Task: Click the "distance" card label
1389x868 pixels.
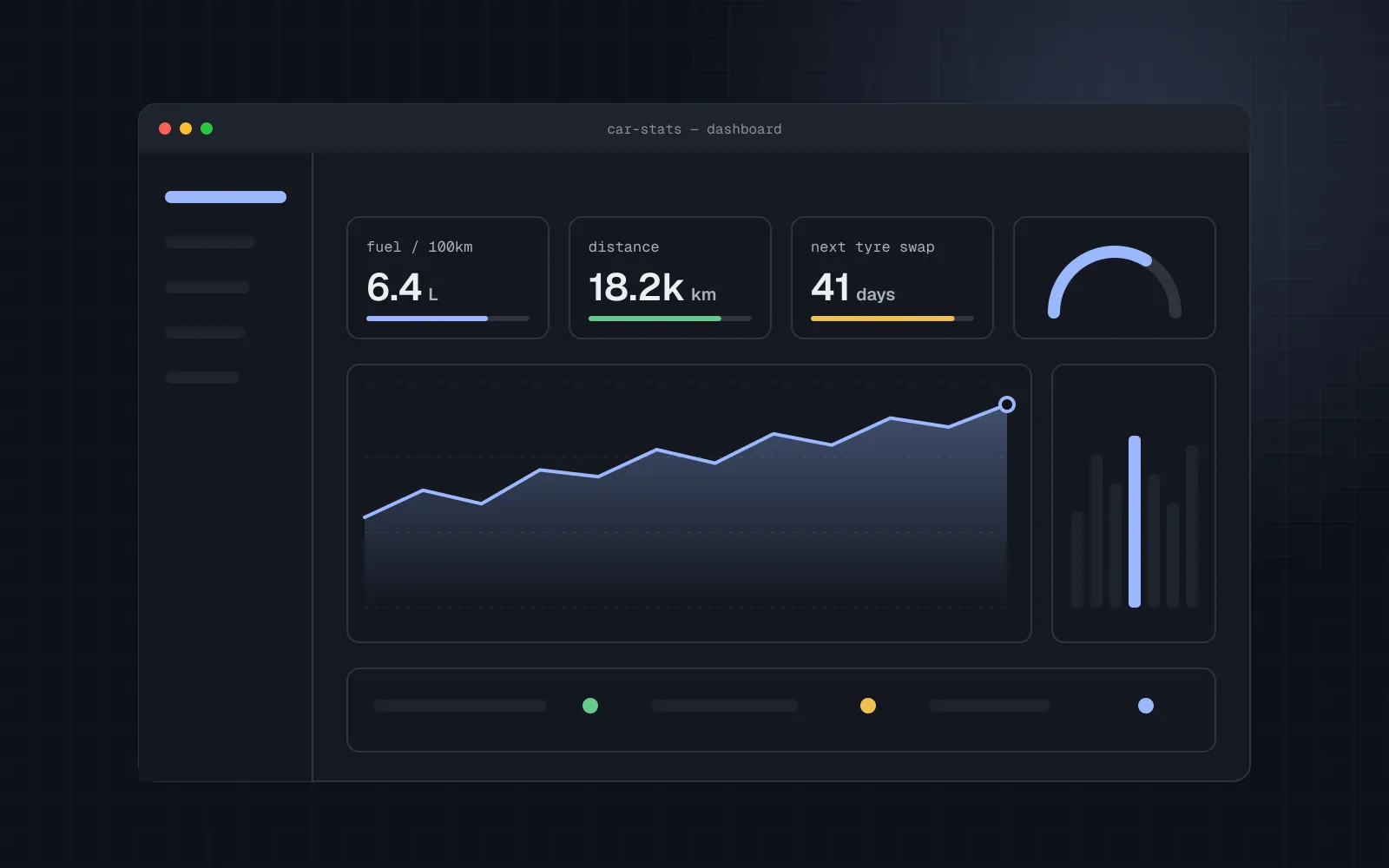Action: click(623, 247)
